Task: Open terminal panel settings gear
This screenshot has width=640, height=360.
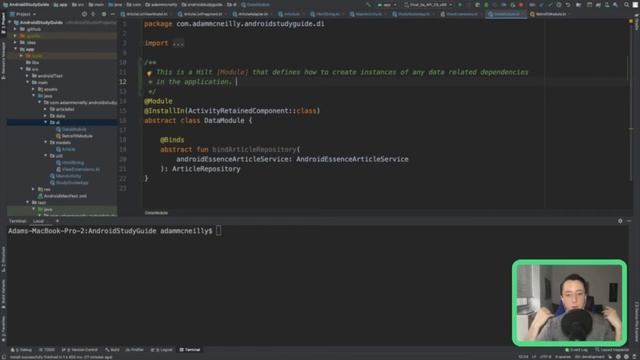Action: (620, 221)
